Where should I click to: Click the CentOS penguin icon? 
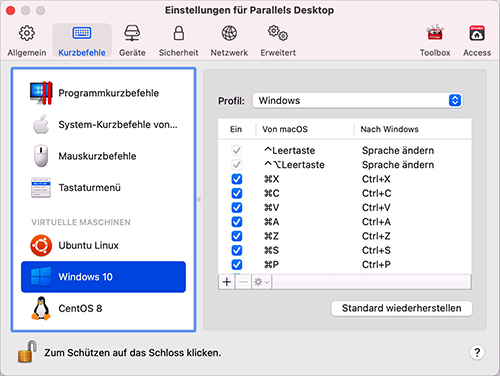coord(41,308)
